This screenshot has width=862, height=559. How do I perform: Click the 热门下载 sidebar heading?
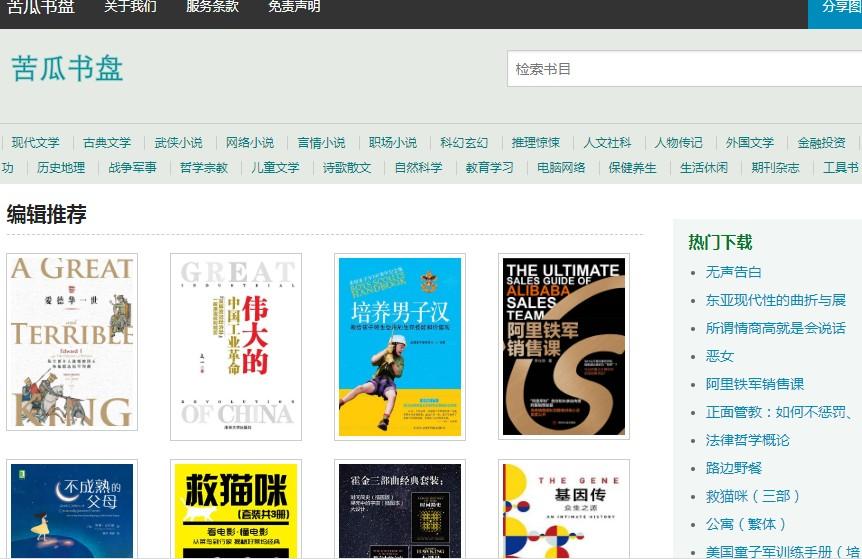(x=720, y=242)
